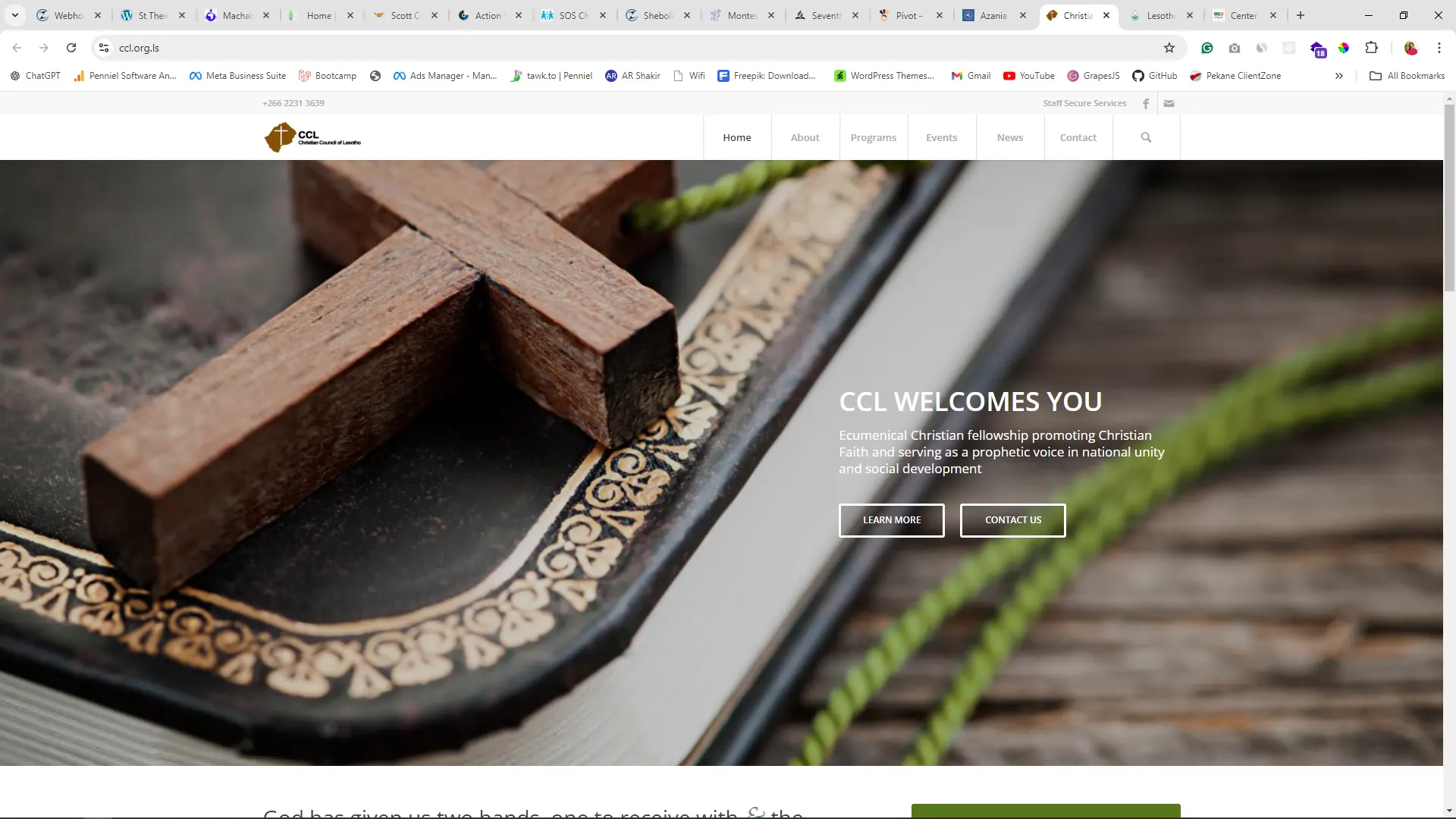Bookmark this page with the star icon
Image resolution: width=1456 pixels, height=819 pixels.
coord(1169,48)
